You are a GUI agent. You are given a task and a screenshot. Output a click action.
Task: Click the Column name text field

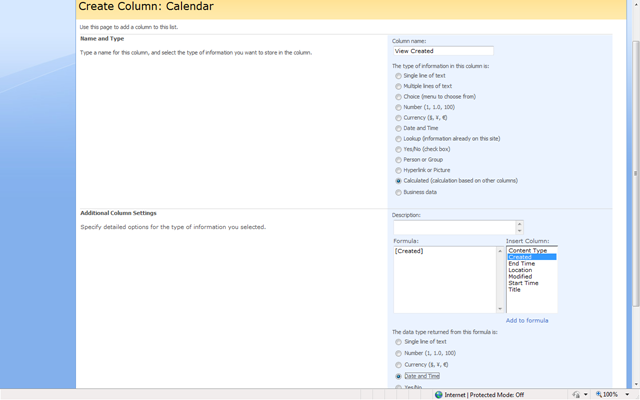click(x=443, y=51)
